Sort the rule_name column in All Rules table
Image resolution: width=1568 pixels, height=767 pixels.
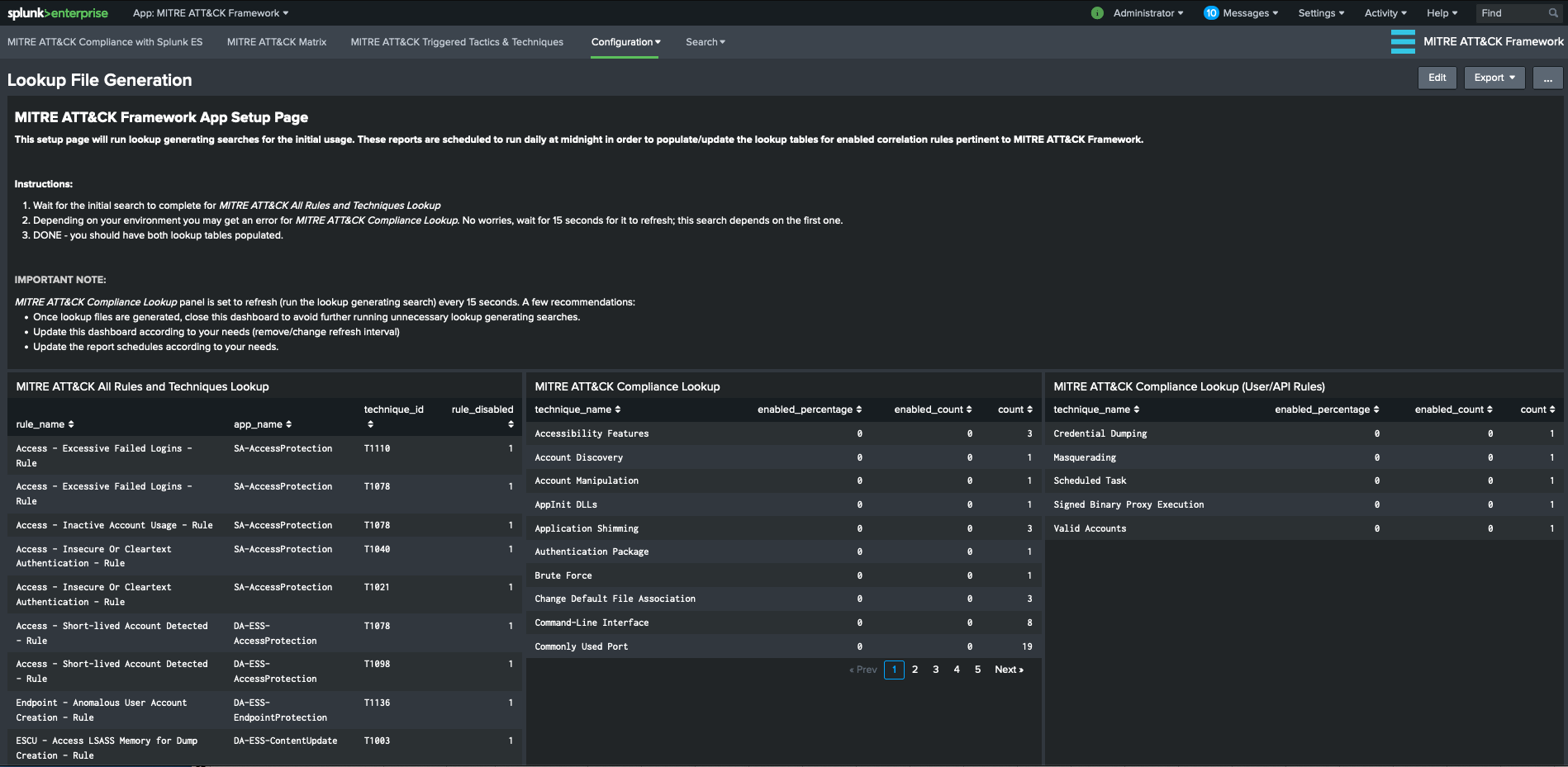[45, 424]
